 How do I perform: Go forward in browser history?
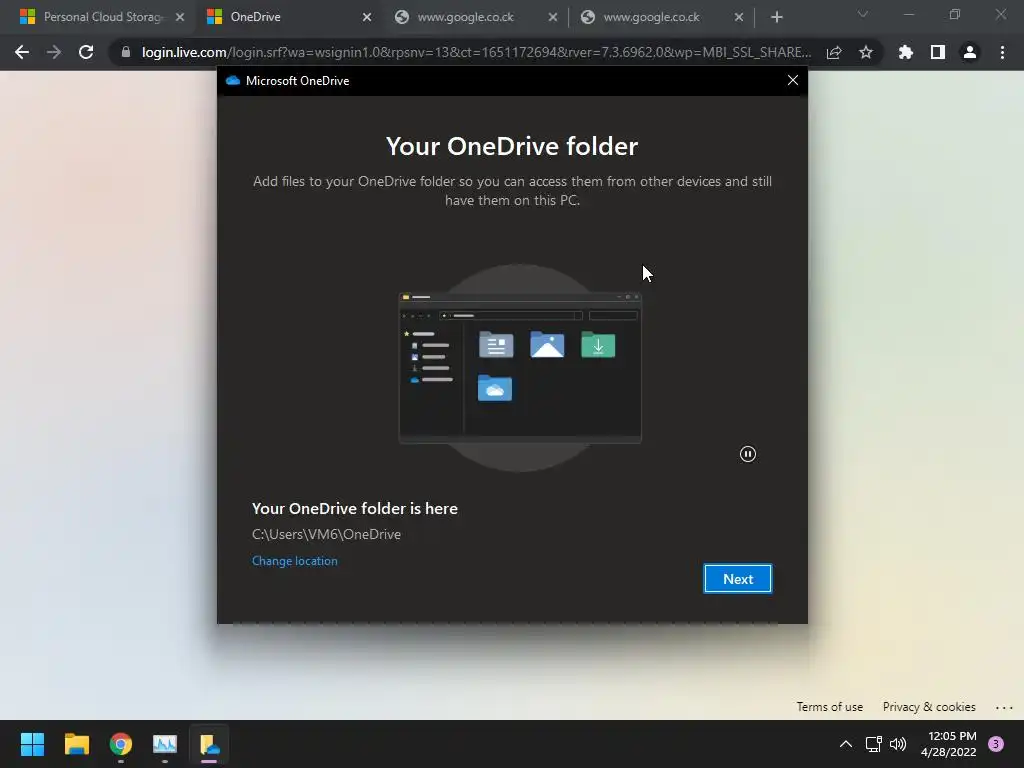tap(54, 52)
